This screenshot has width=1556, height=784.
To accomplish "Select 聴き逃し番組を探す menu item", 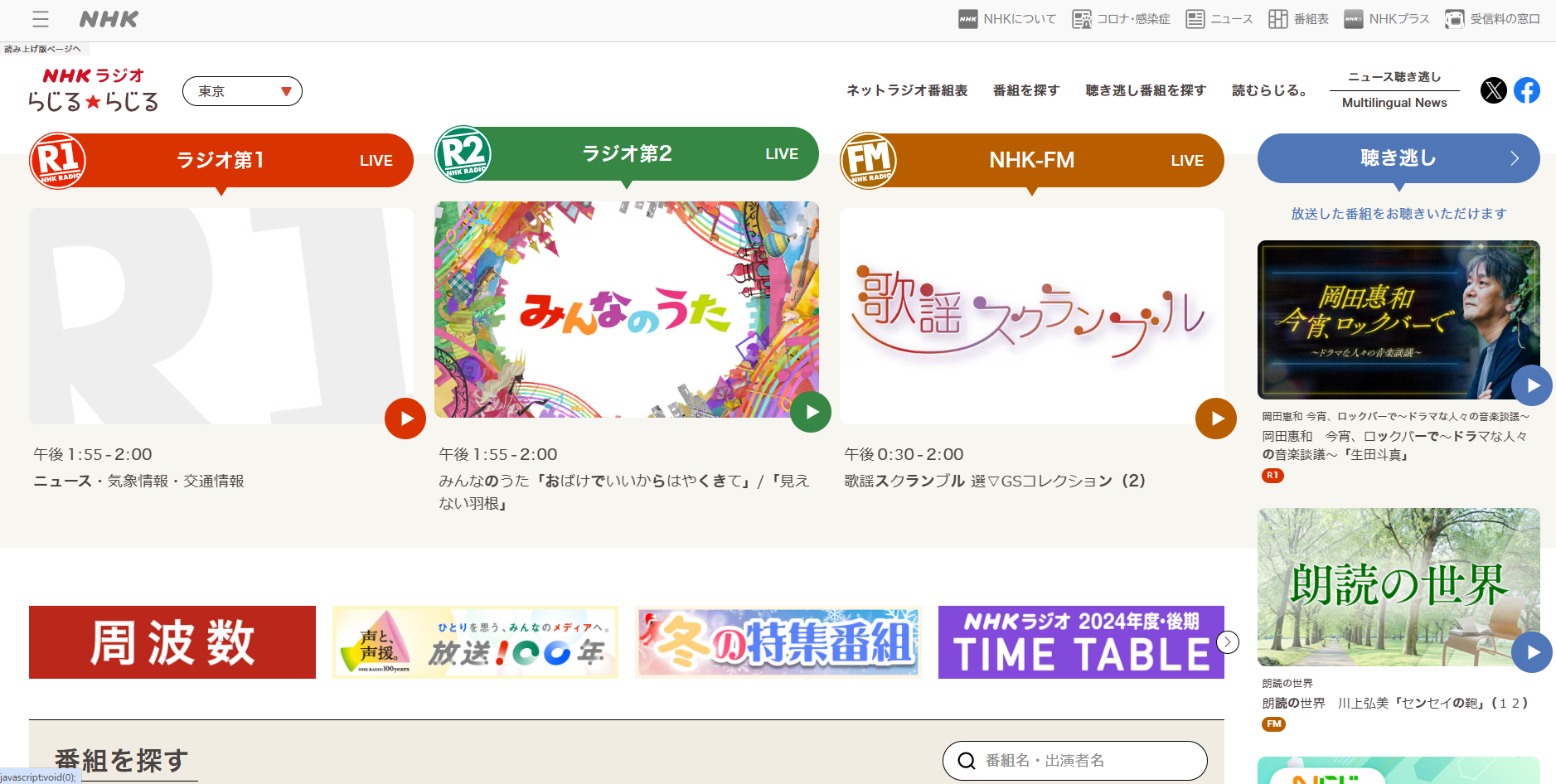I will (1145, 90).
